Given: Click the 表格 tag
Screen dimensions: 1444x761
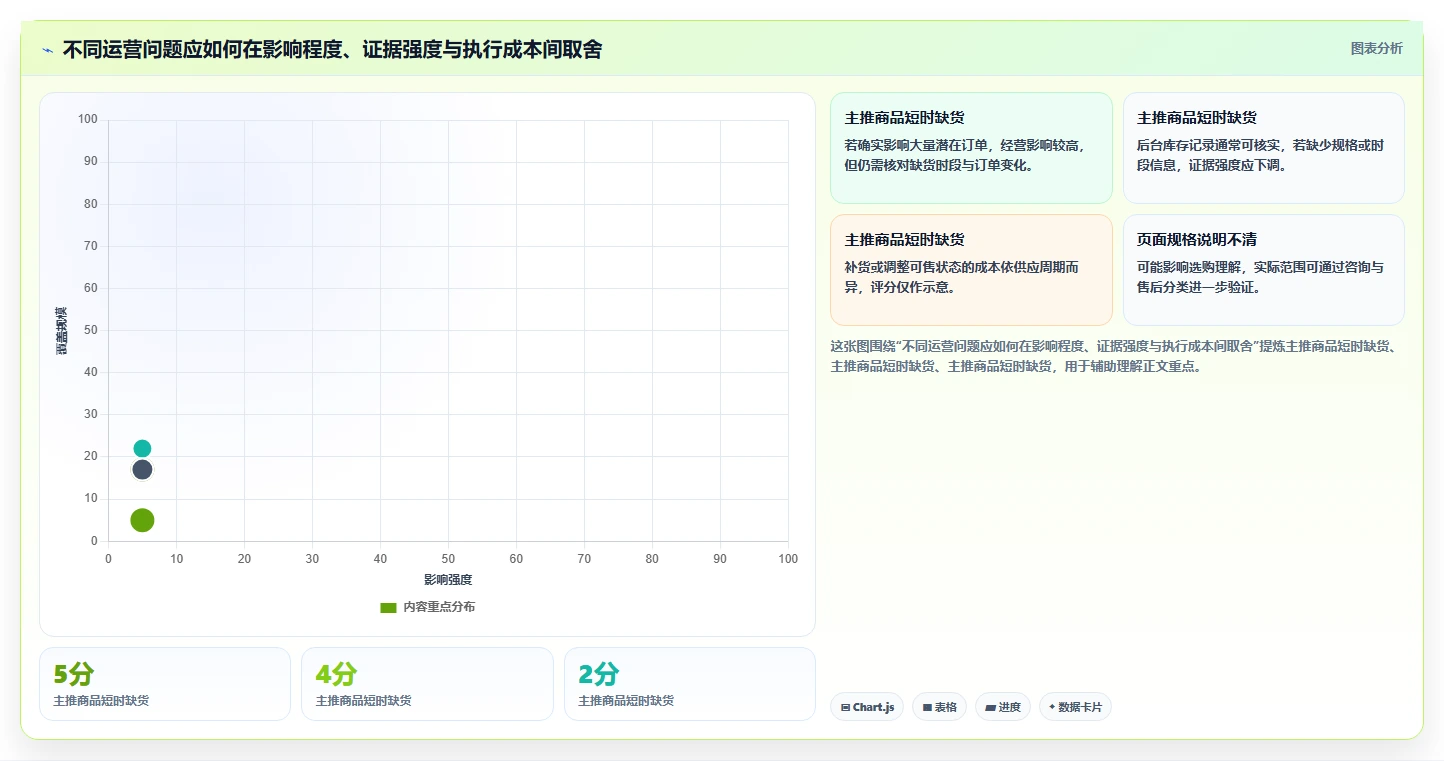Looking at the screenshot, I should (939, 707).
